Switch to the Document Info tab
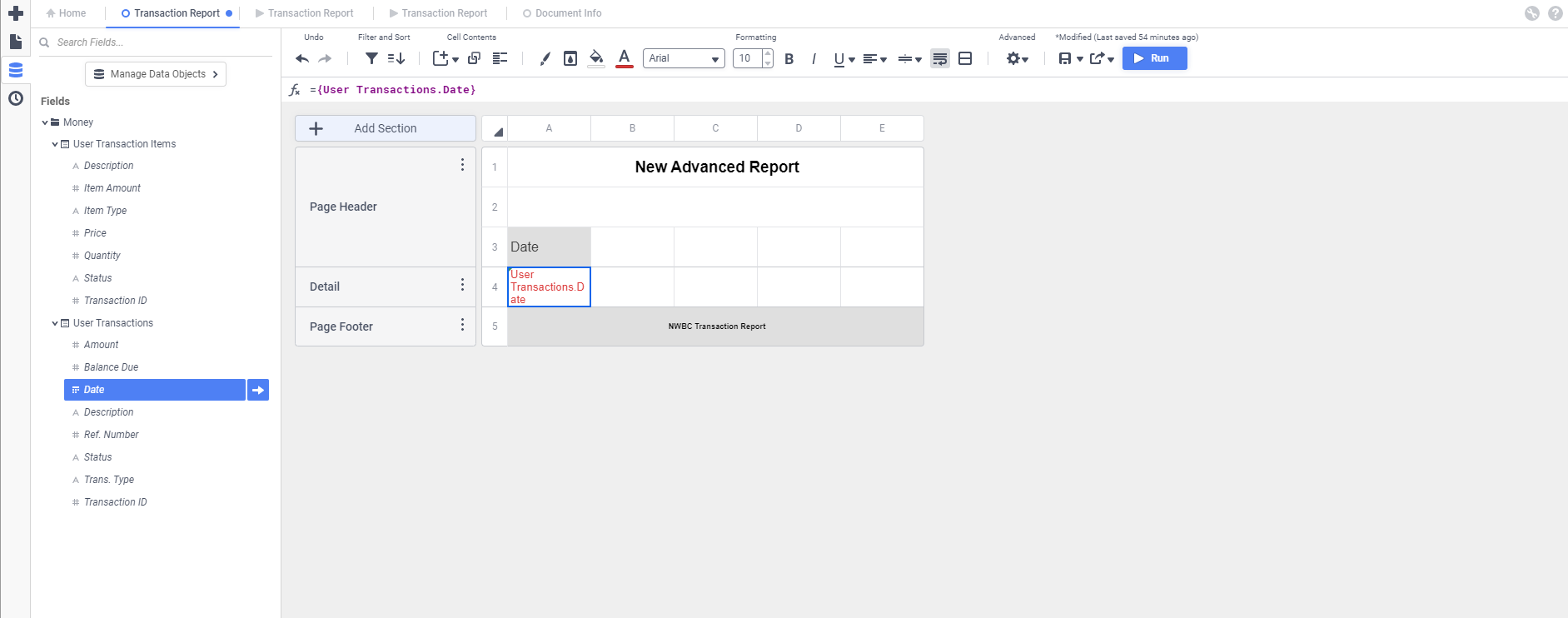The image size is (1568, 618). 562,13
